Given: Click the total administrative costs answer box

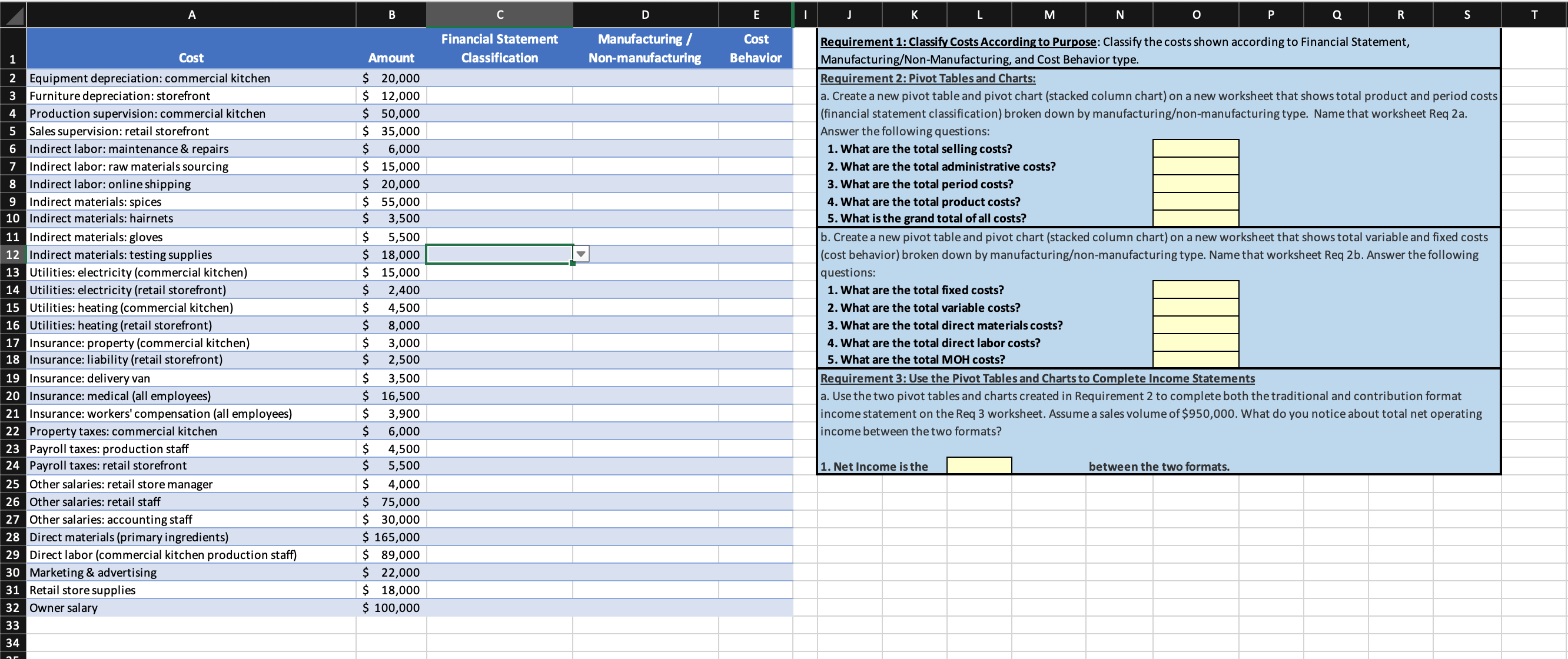Looking at the screenshot, I should point(1195,166).
